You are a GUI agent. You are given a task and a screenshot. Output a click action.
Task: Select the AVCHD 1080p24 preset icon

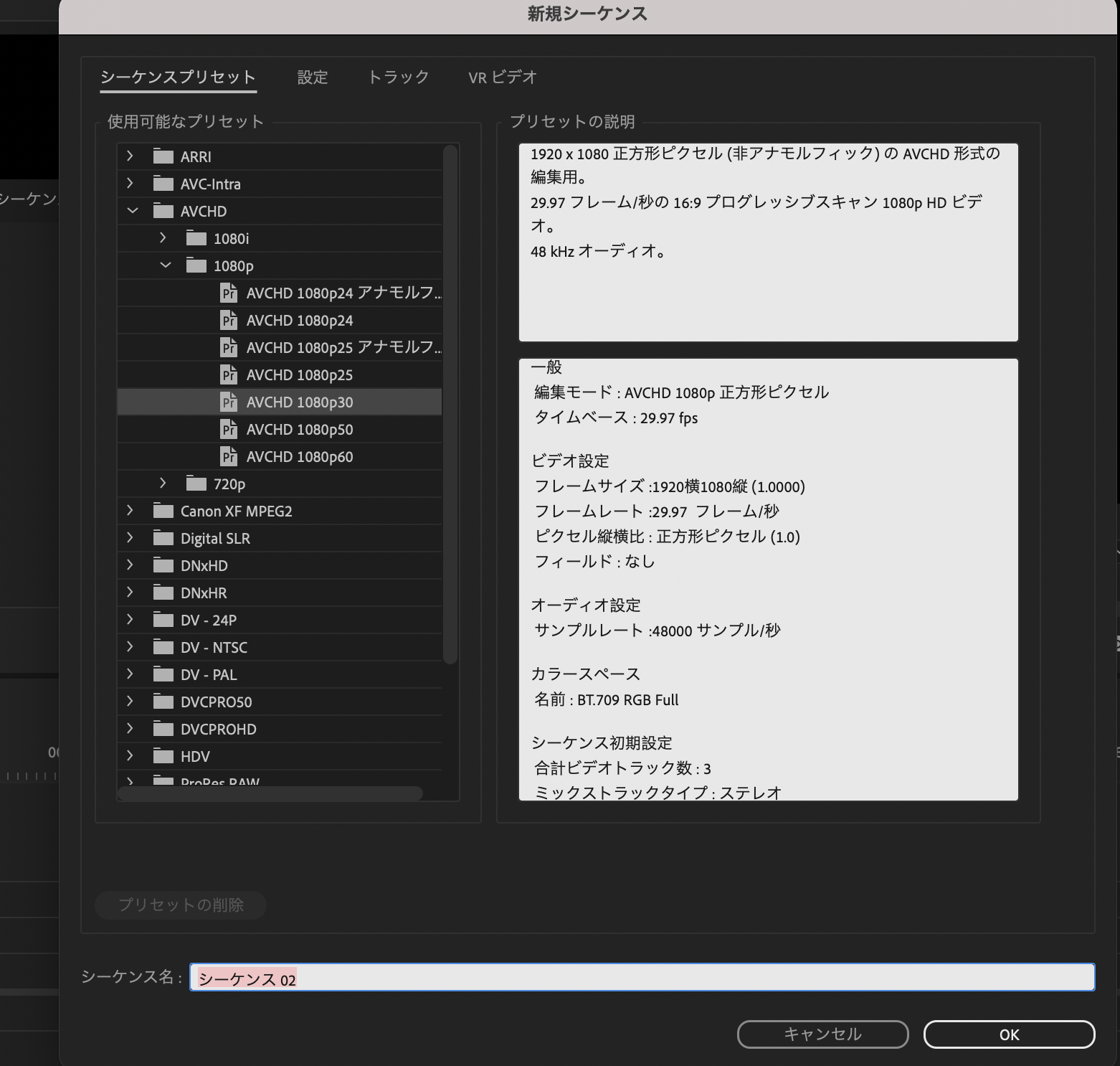click(229, 321)
